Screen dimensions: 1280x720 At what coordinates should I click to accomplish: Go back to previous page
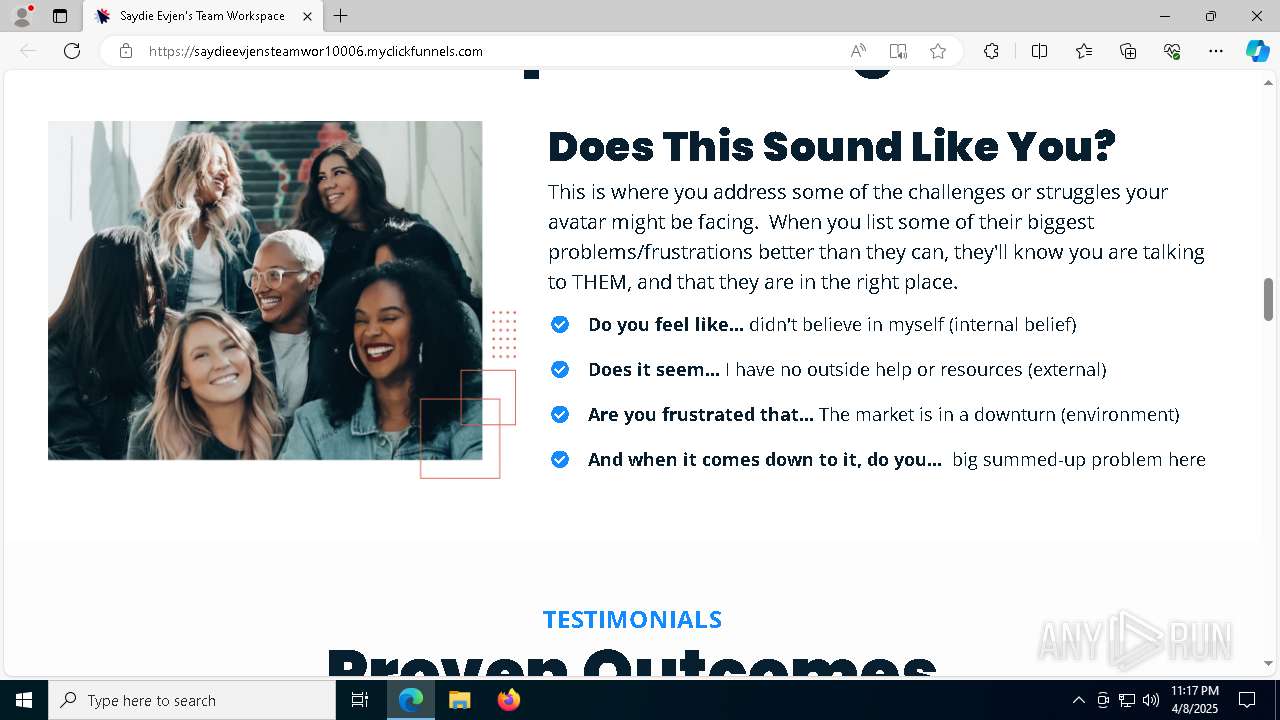coord(28,51)
